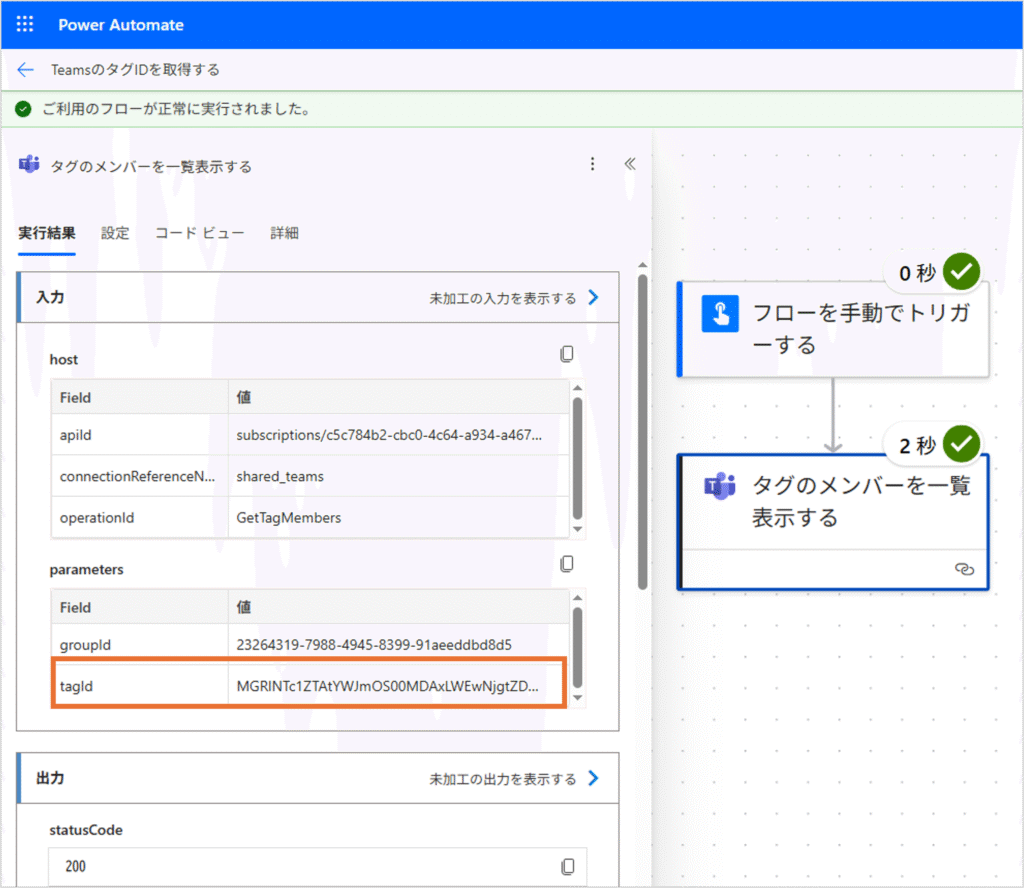Click the 出力 section header
Viewport: 1024px width, 888px height.
point(318,778)
